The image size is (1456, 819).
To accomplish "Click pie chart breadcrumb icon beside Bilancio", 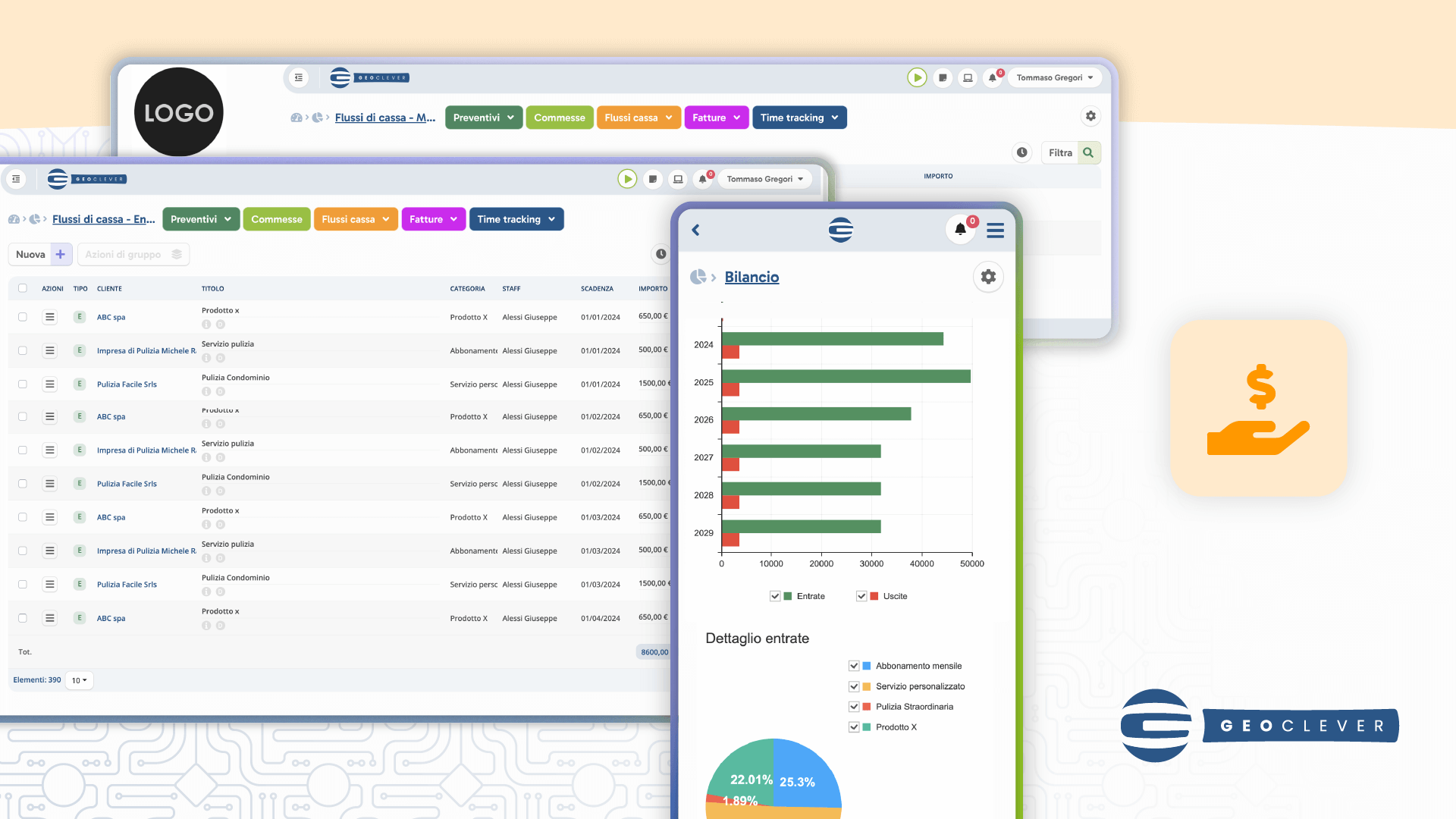I will (x=698, y=277).
